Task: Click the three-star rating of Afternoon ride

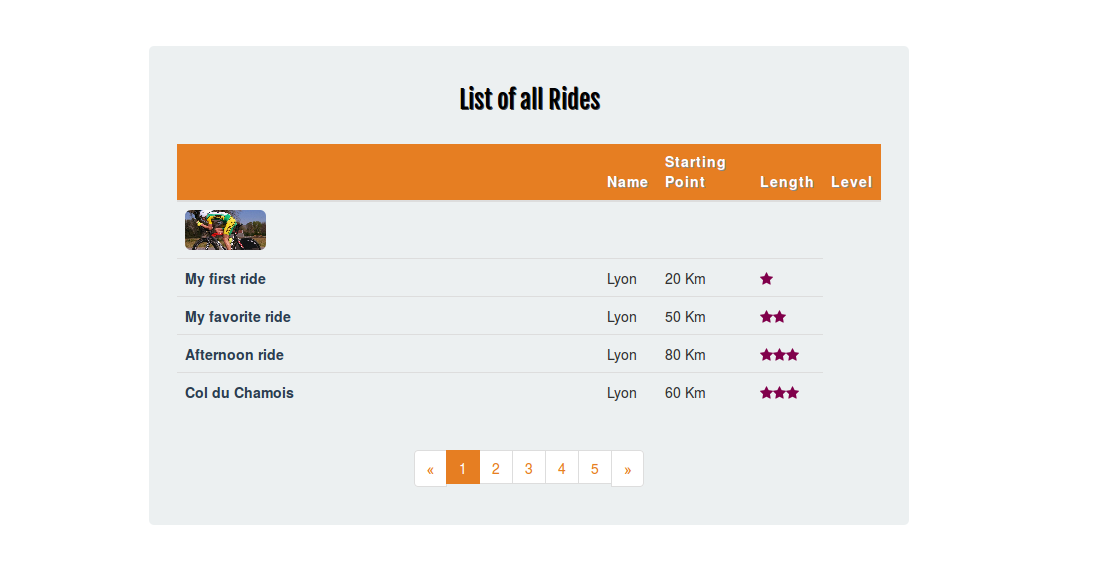Action: coord(779,354)
